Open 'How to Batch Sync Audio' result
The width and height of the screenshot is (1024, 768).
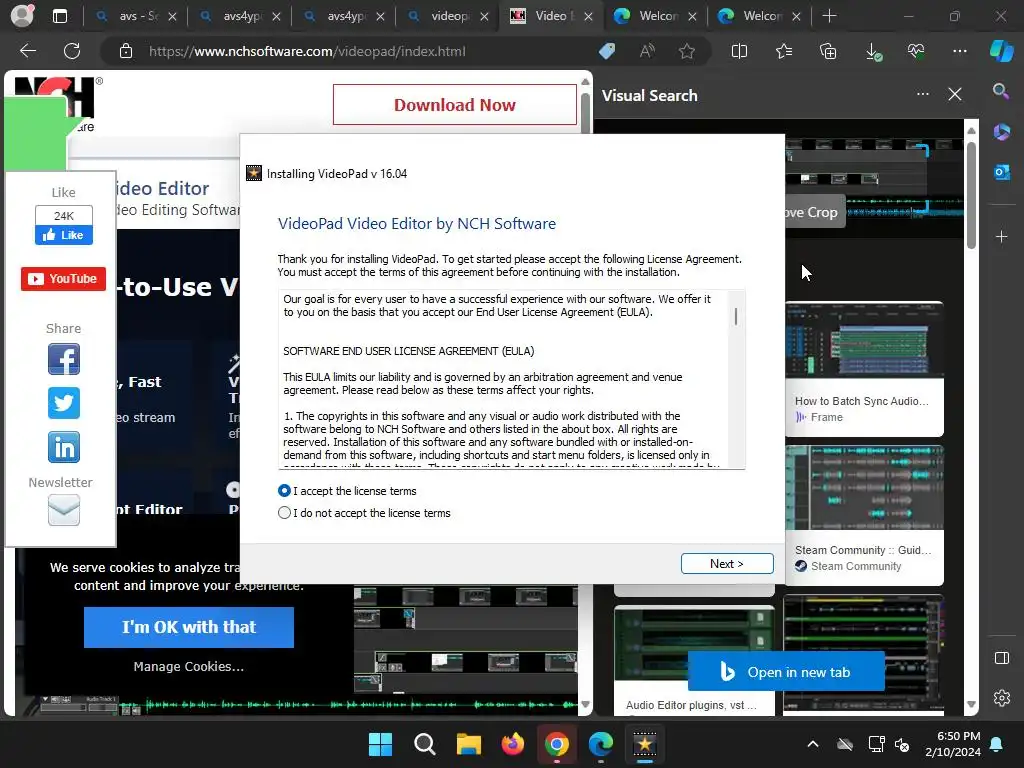tap(863, 369)
